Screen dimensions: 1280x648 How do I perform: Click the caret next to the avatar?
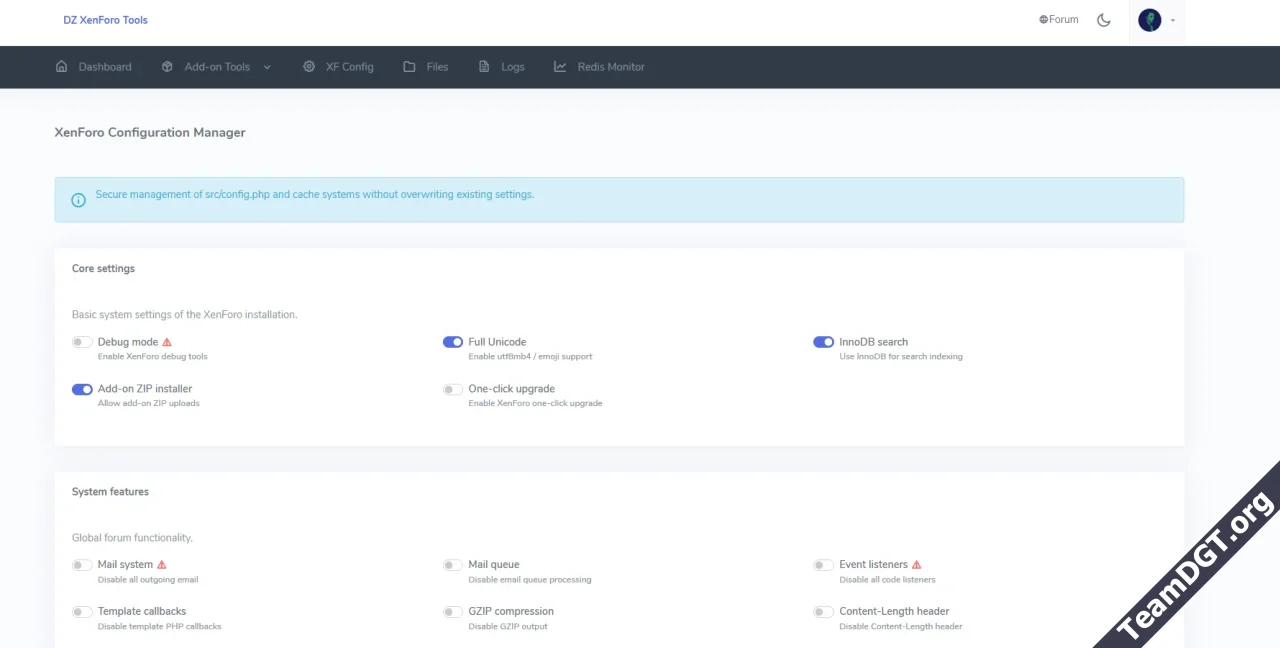click(x=1173, y=20)
